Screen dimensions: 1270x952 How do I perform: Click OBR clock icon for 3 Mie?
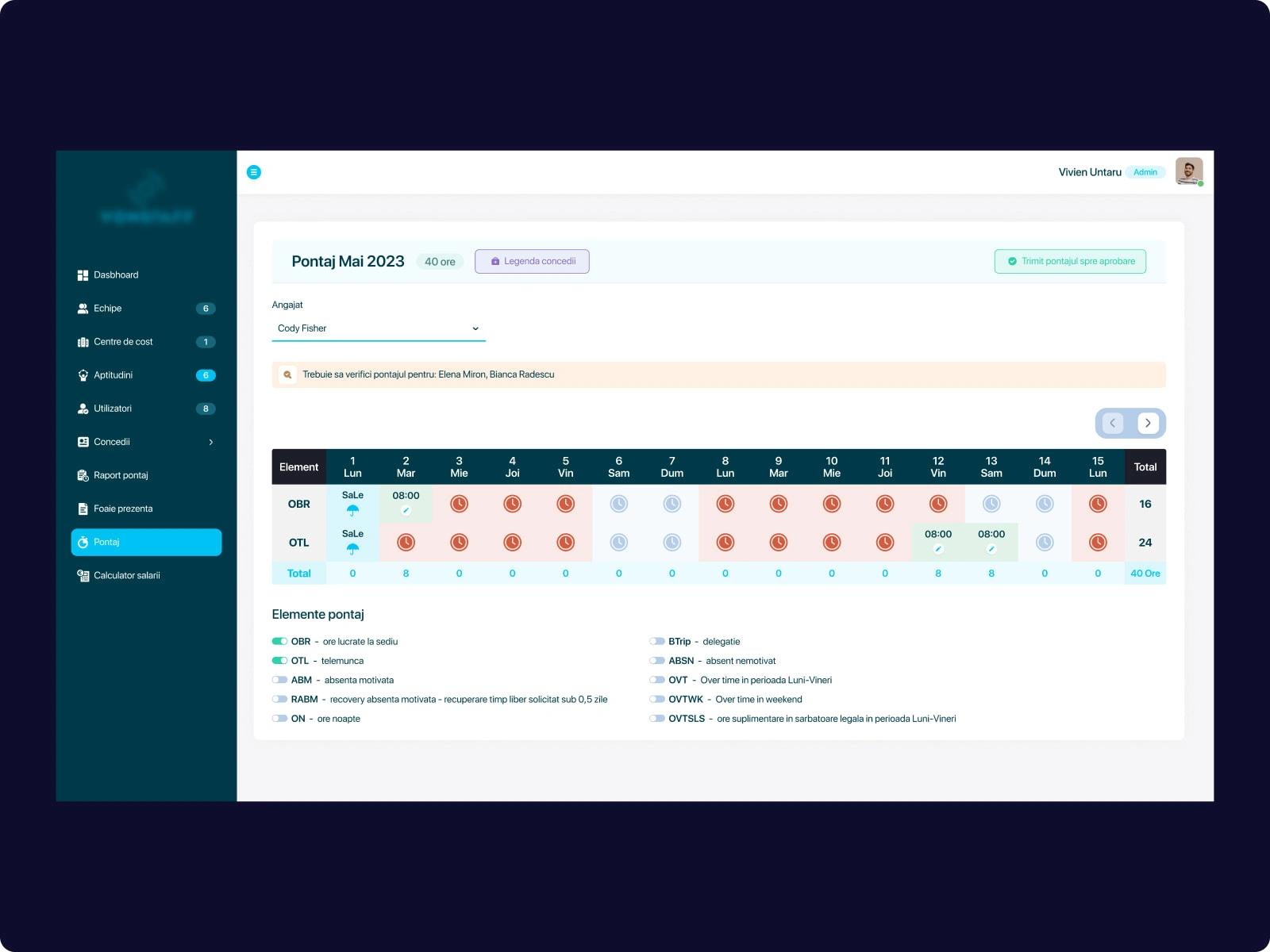pyautogui.click(x=459, y=504)
